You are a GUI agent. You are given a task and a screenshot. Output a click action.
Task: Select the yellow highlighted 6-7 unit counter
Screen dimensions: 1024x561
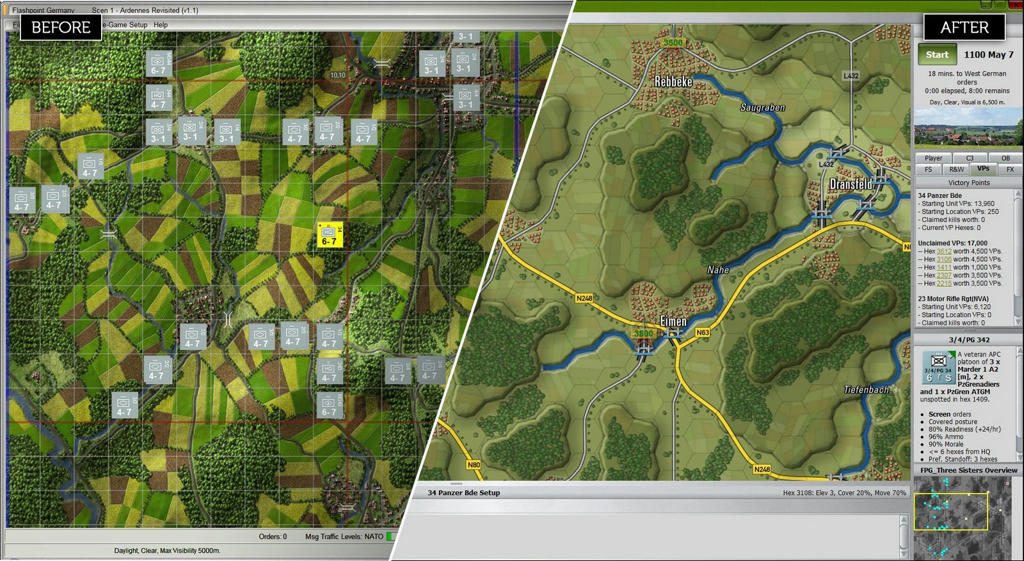(x=330, y=234)
